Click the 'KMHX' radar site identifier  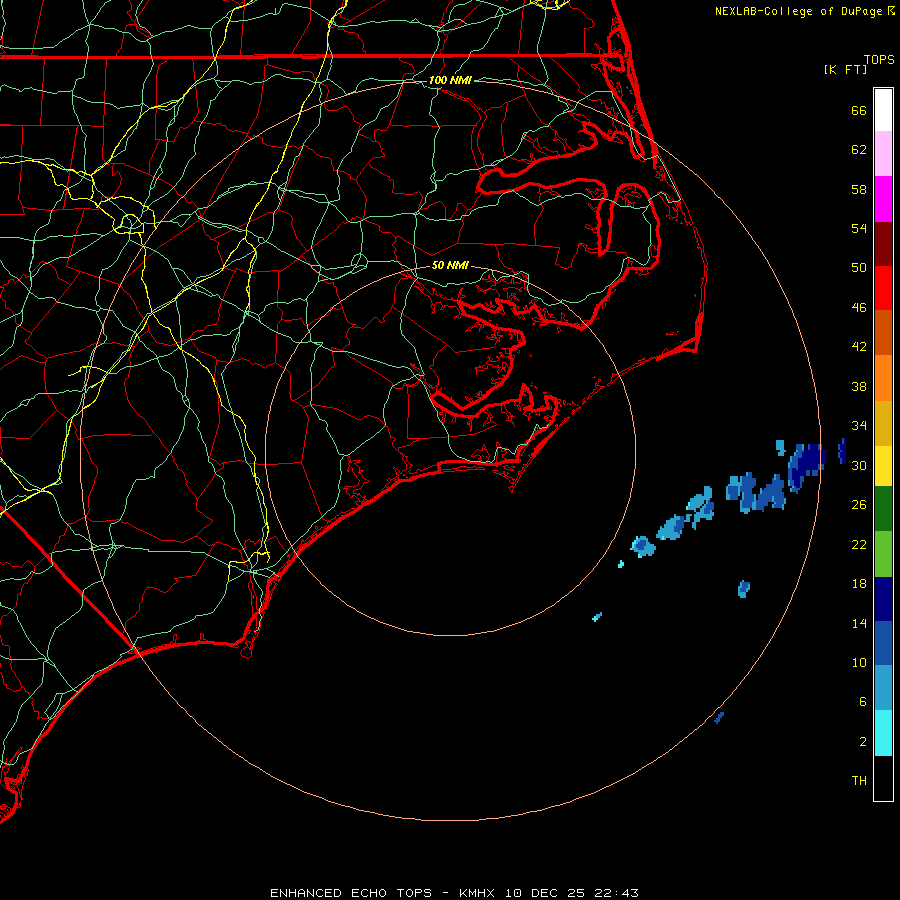[x=478, y=893]
